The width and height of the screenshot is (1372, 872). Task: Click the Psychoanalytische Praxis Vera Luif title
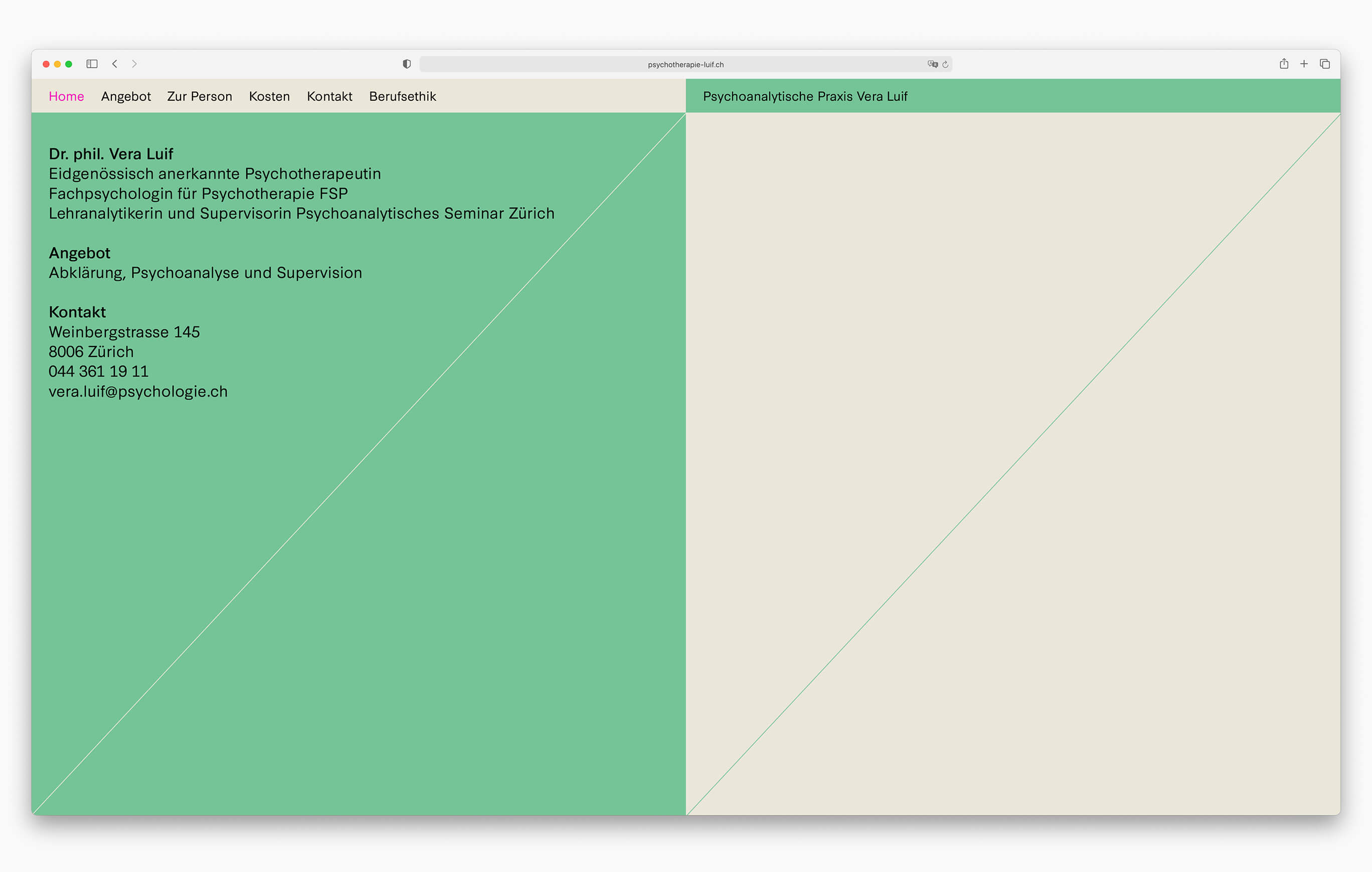(805, 96)
